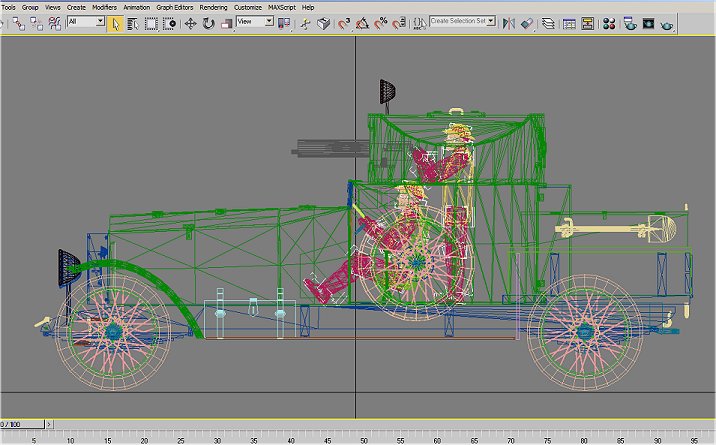Screen dimensions: 716x445
Task: Open the Create Selection Set dropdown
Action: pos(491,21)
